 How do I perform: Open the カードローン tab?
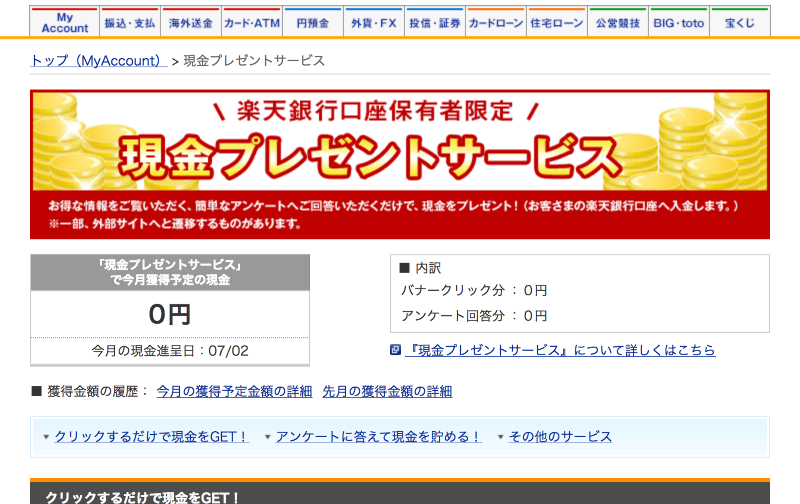(495, 23)
